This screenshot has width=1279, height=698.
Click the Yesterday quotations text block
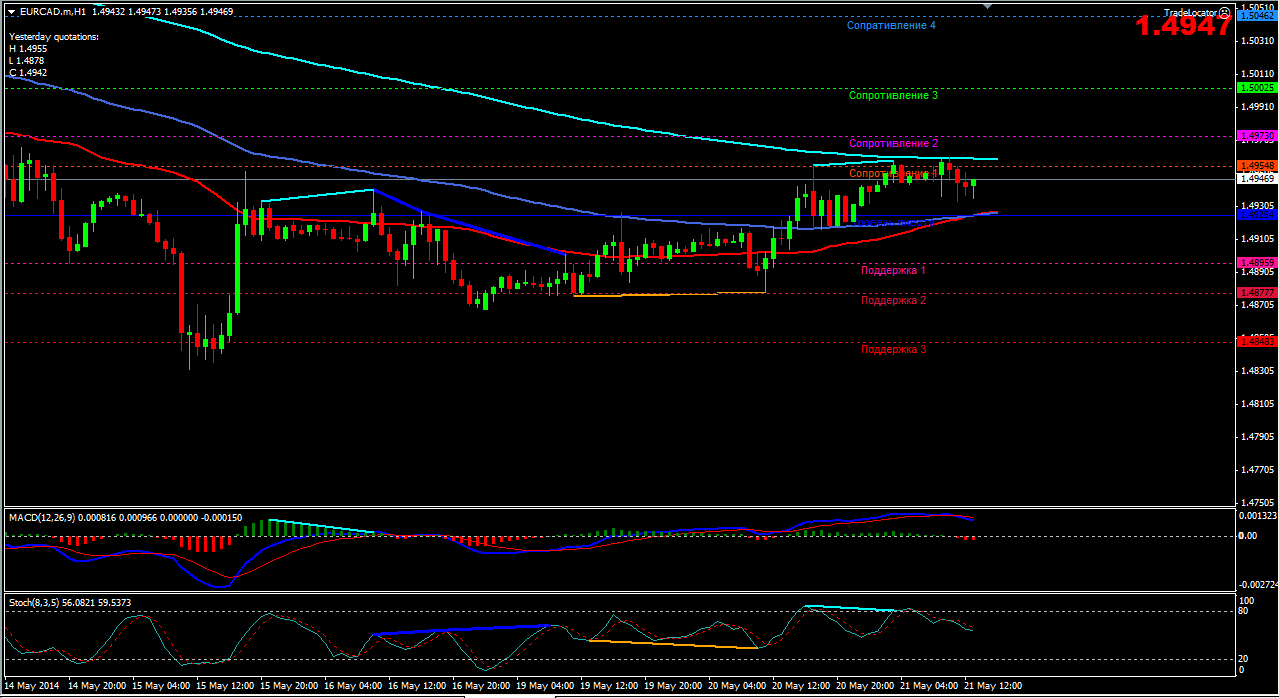(53, 54)
